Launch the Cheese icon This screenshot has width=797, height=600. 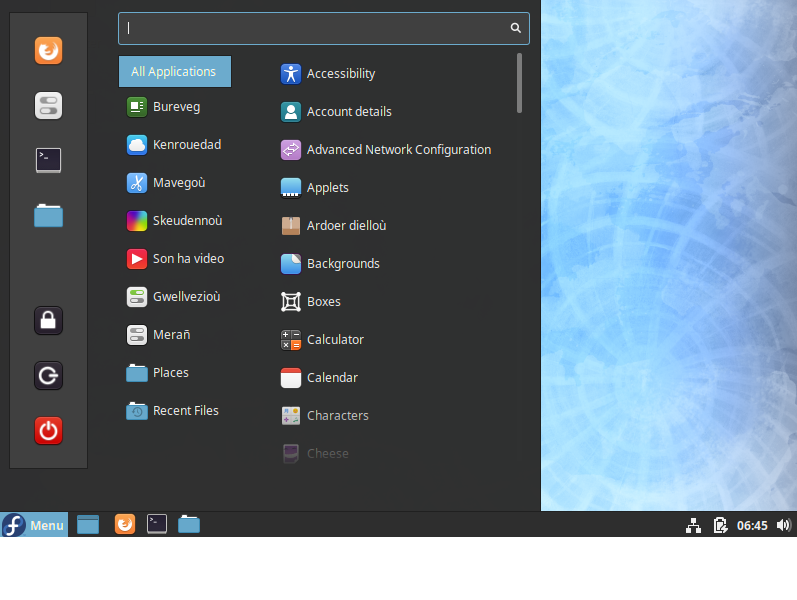291,454
